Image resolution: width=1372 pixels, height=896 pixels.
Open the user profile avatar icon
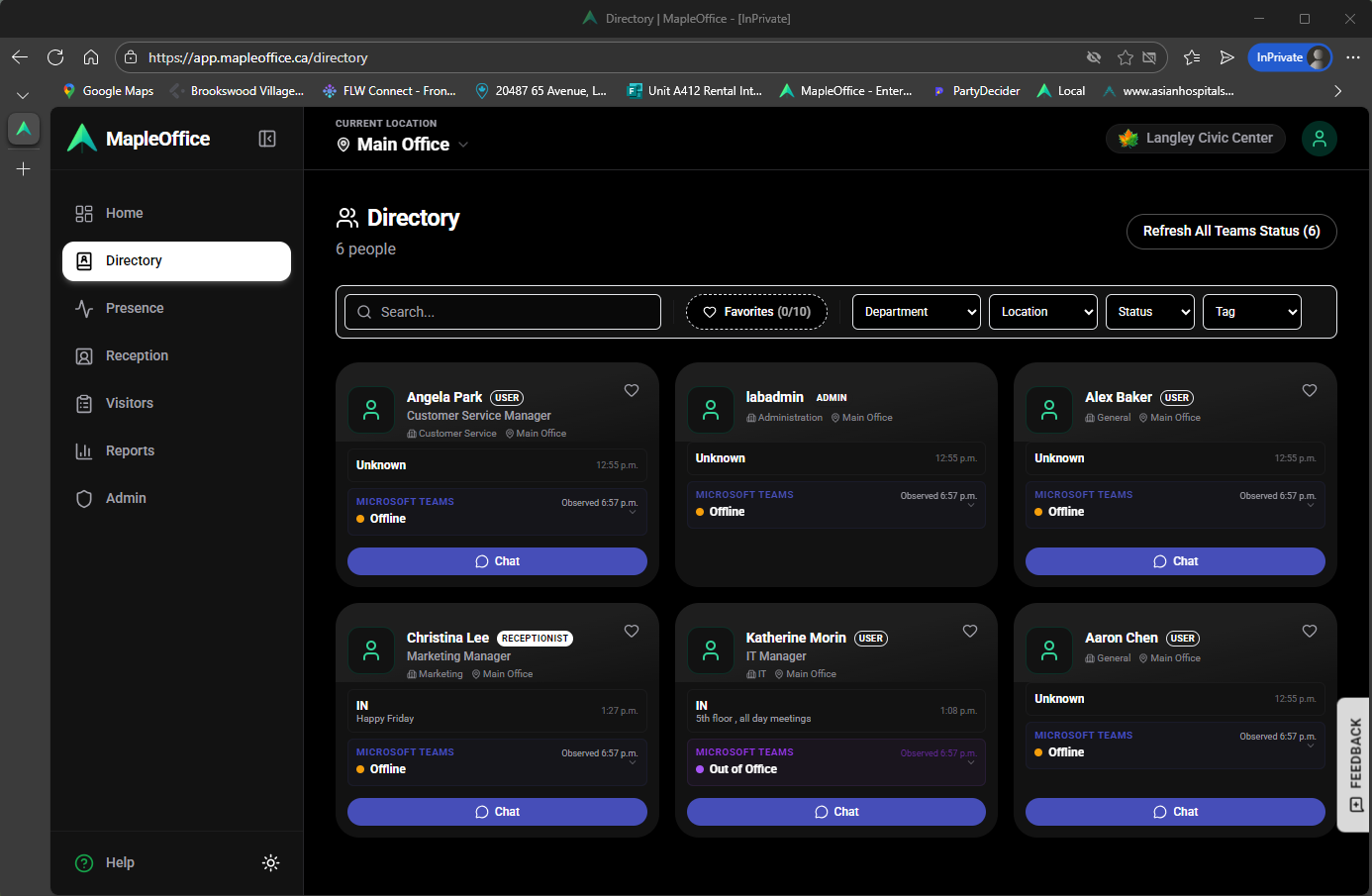1319,139
